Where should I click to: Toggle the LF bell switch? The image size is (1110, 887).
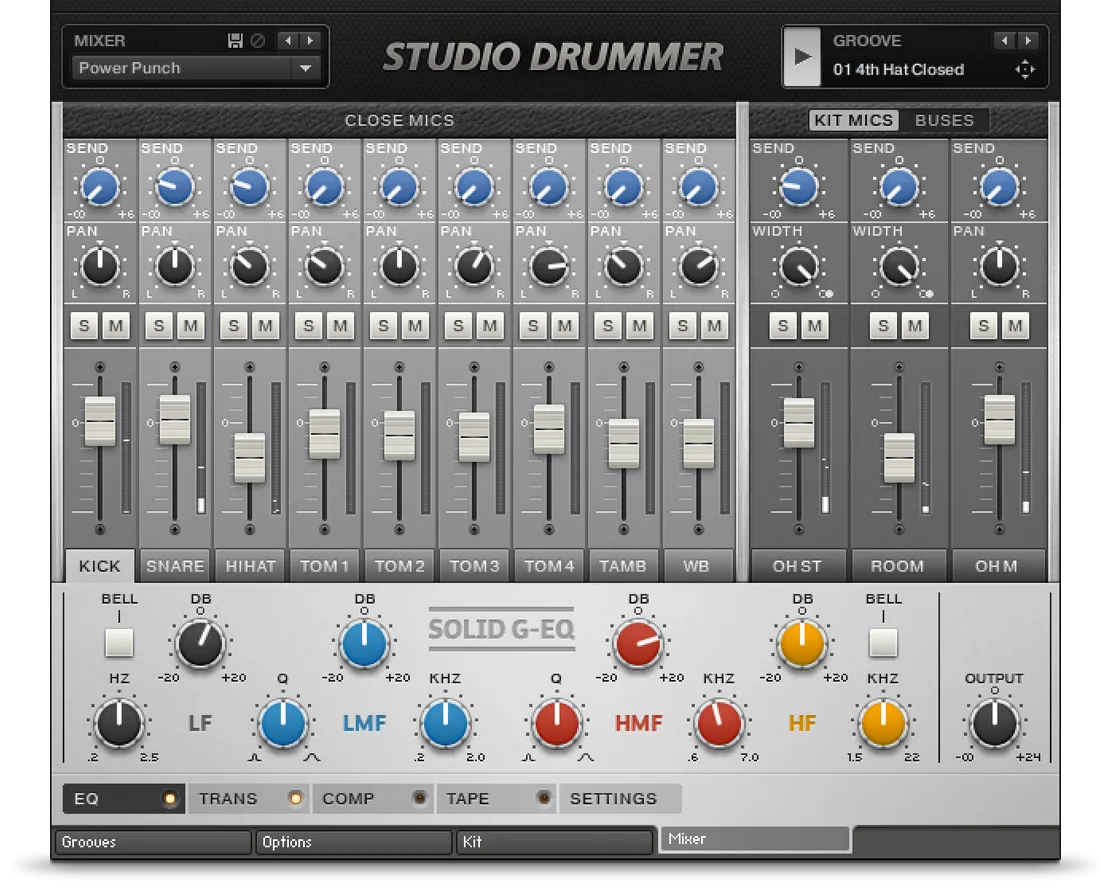tap(119, 643)
